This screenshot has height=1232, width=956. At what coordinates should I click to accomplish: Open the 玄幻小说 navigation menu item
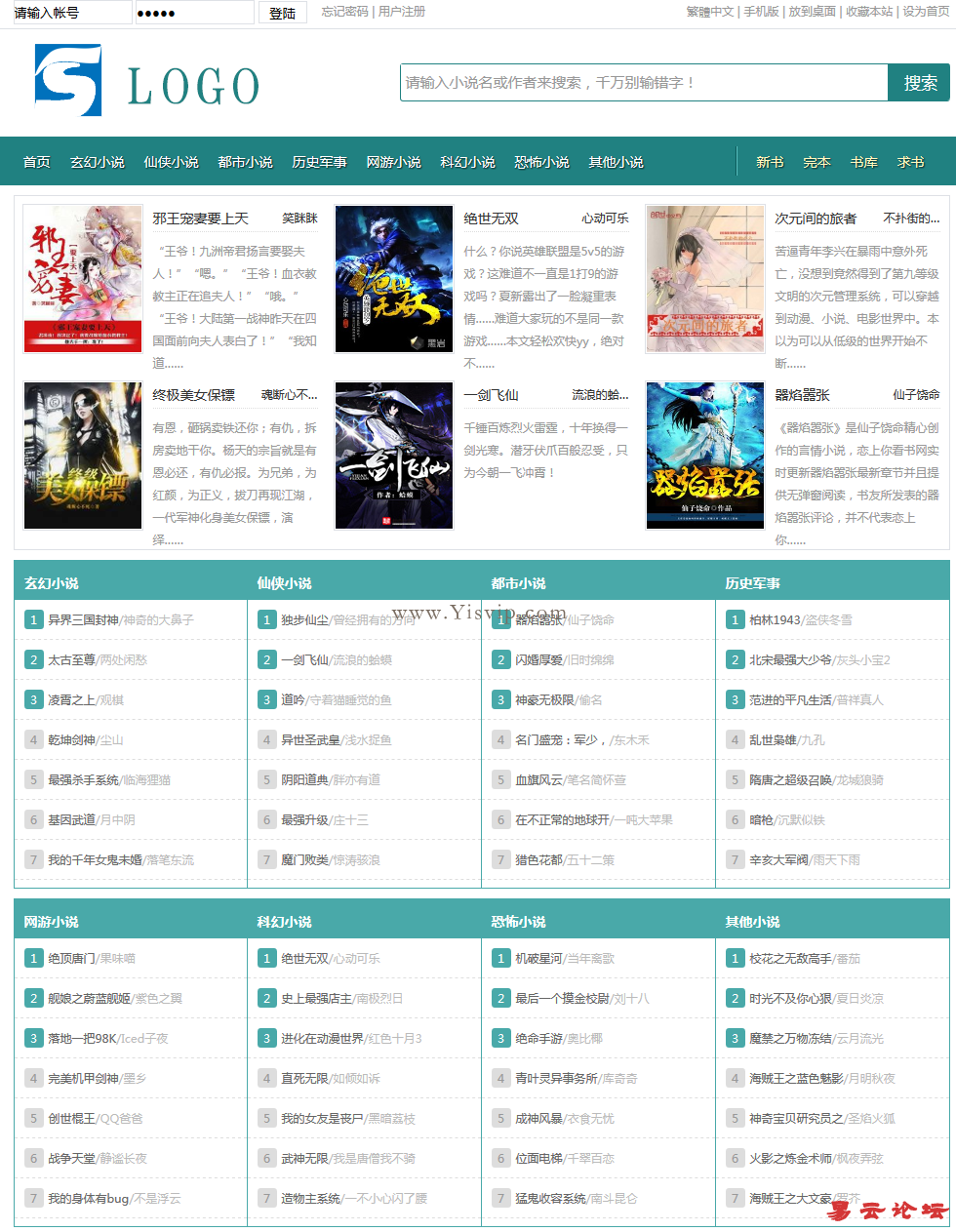pos(98,162)
